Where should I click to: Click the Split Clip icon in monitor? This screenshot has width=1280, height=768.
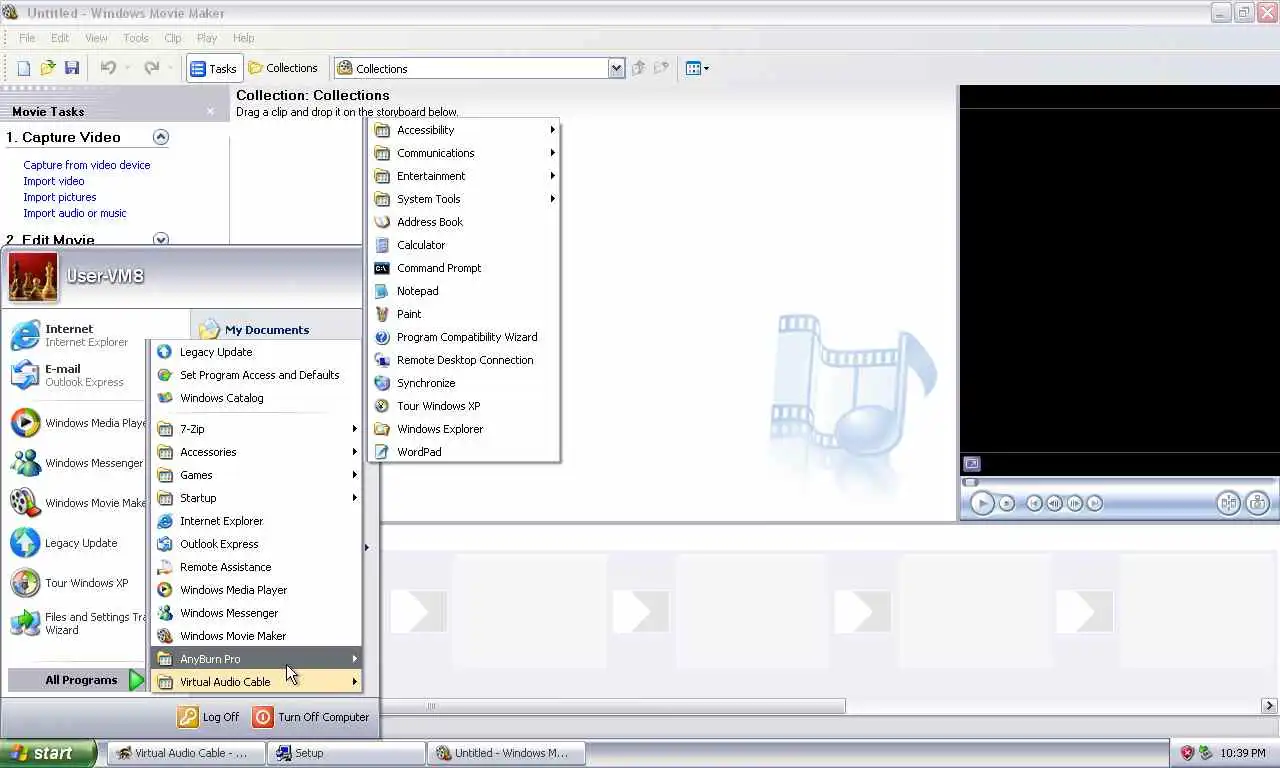[1229, 504]
